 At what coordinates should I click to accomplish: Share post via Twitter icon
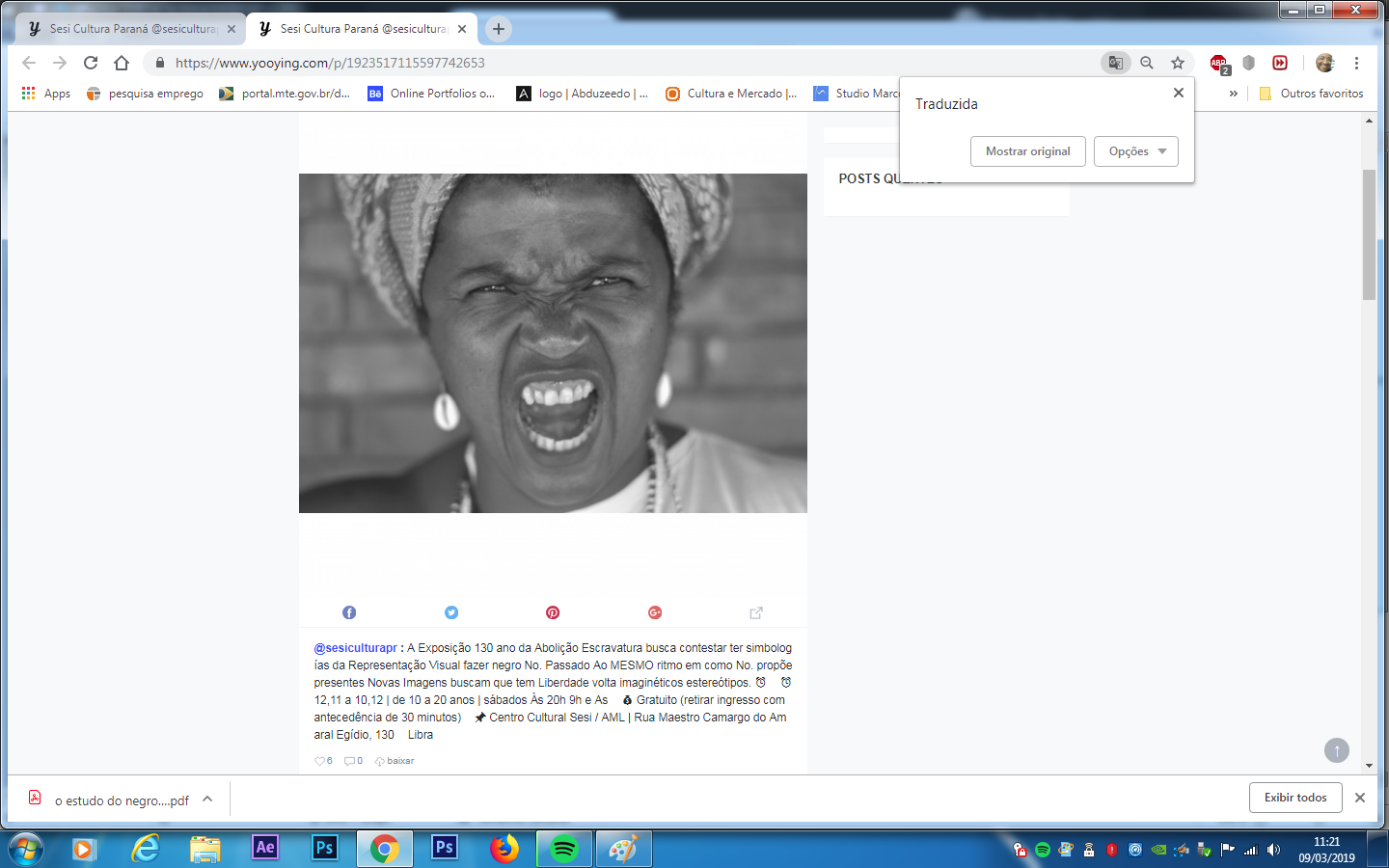point(451,612)
